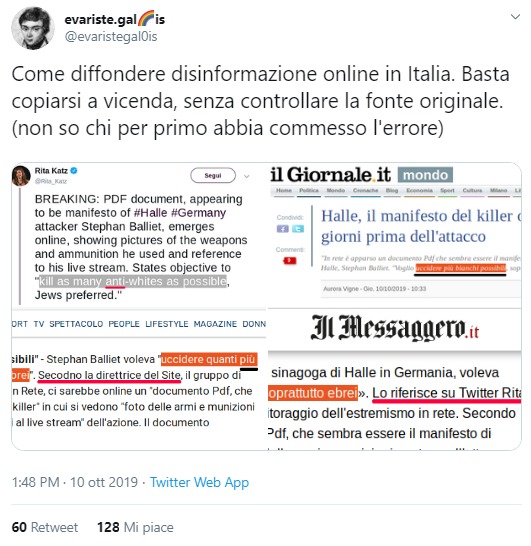The height and width of the screenshot is (546, 531).
Task: Click the Il Messaggero.it logo
Action: click(x=395, y=327)
